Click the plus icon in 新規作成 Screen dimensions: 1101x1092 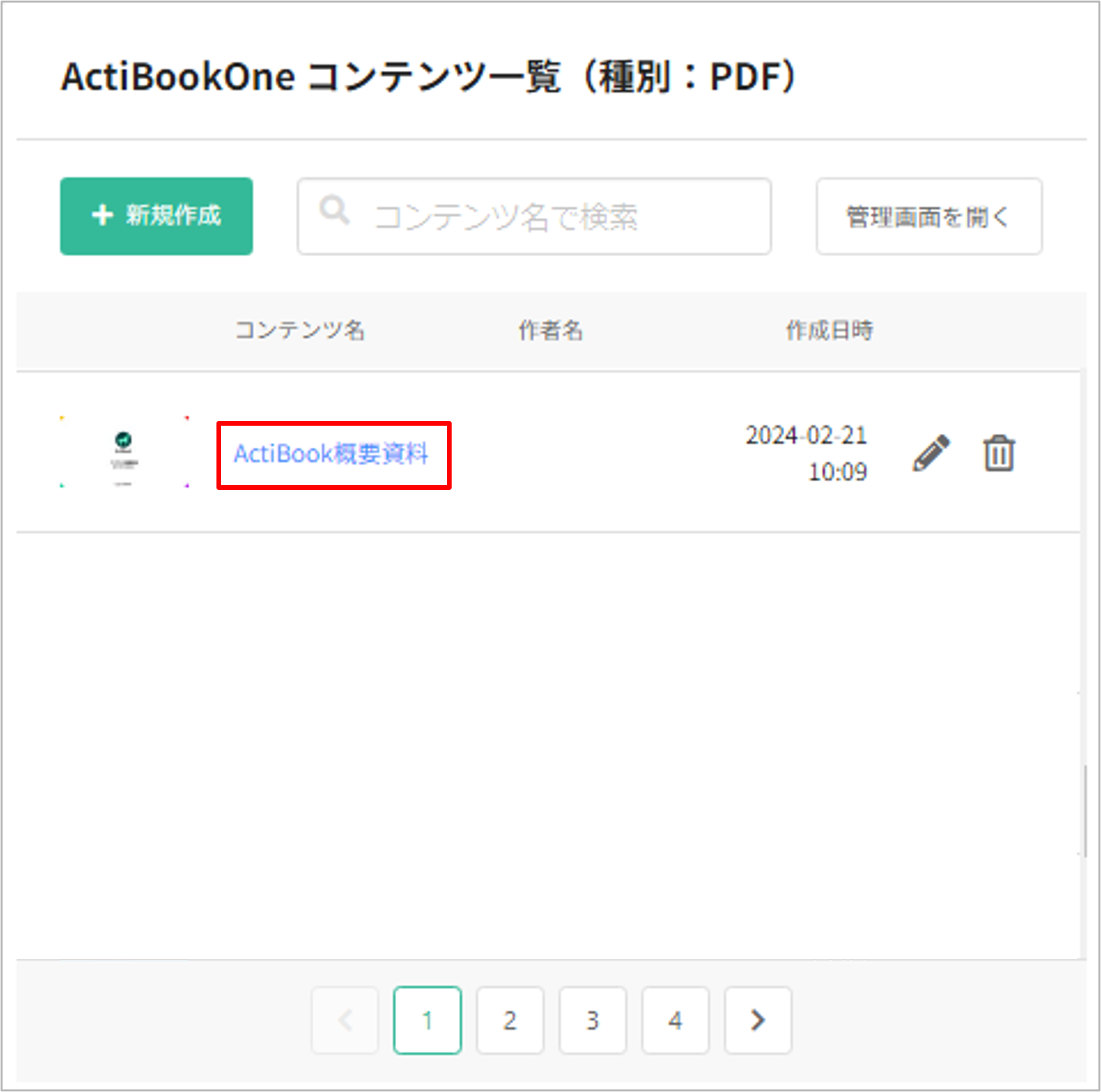pos(102,215)
